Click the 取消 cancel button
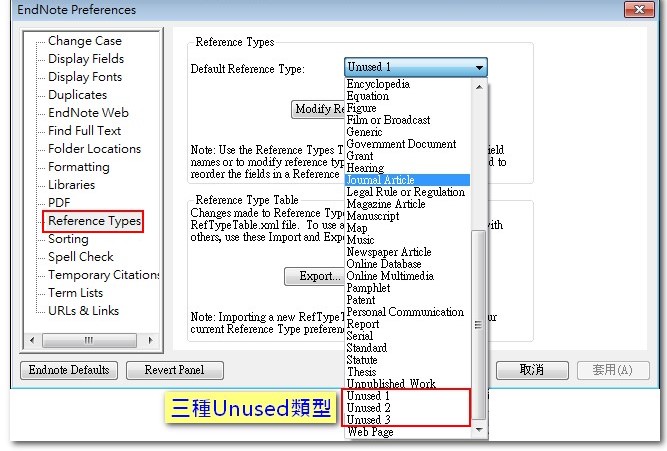 [532, 370]
